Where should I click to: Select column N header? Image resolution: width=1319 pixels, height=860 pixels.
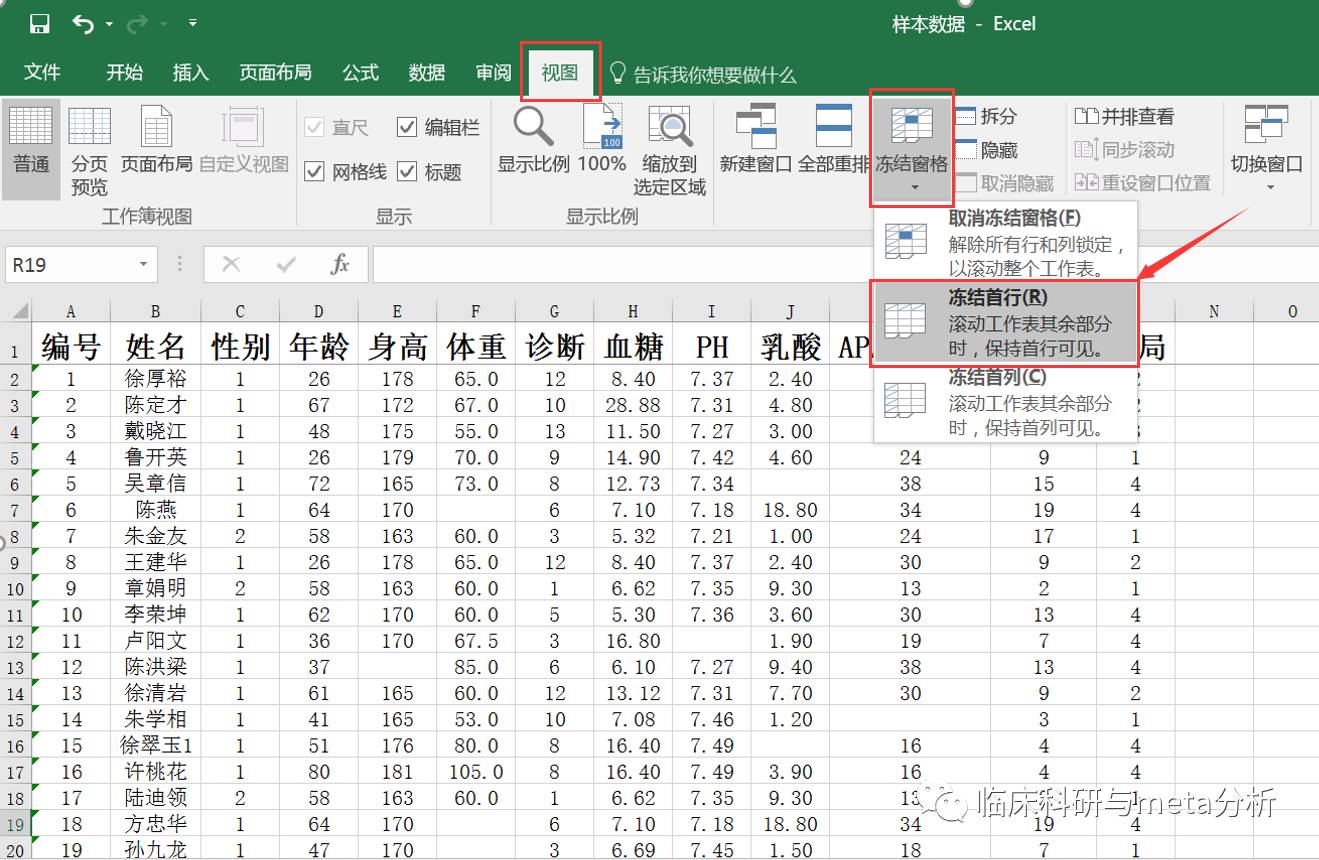coord(1214,312)
